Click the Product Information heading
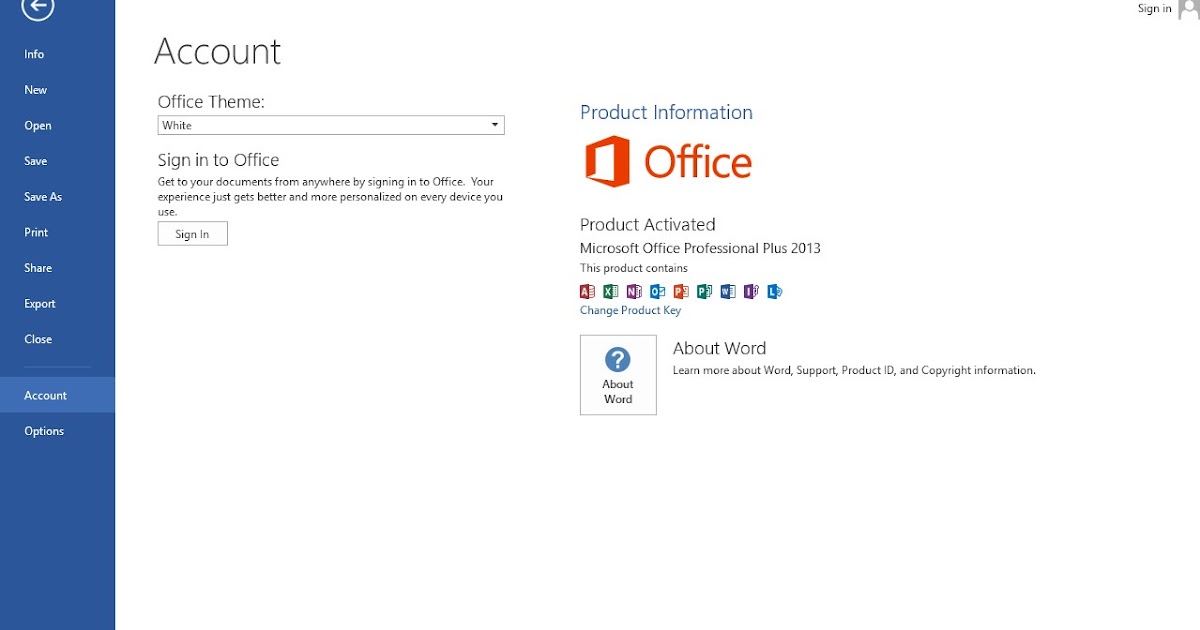Viewport: 1200px width, 630px height. (x=666, y=112)
